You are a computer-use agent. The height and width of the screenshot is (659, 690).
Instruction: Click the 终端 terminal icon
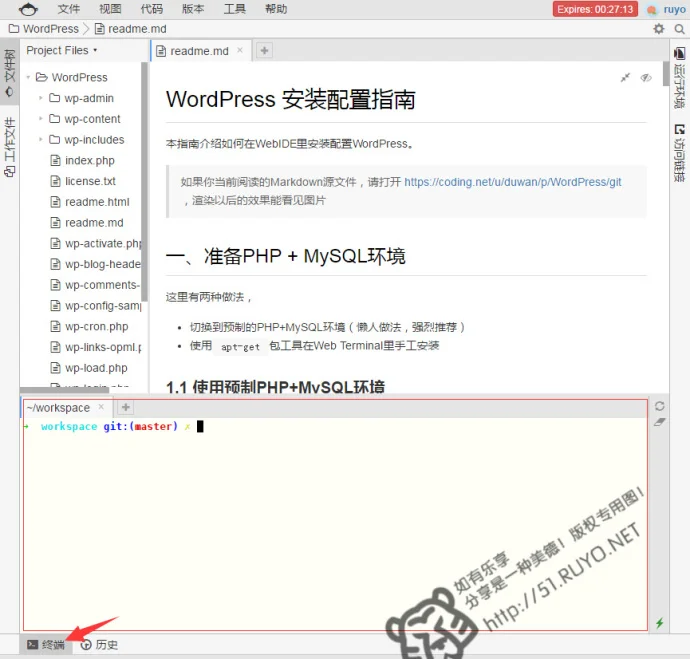32,645
